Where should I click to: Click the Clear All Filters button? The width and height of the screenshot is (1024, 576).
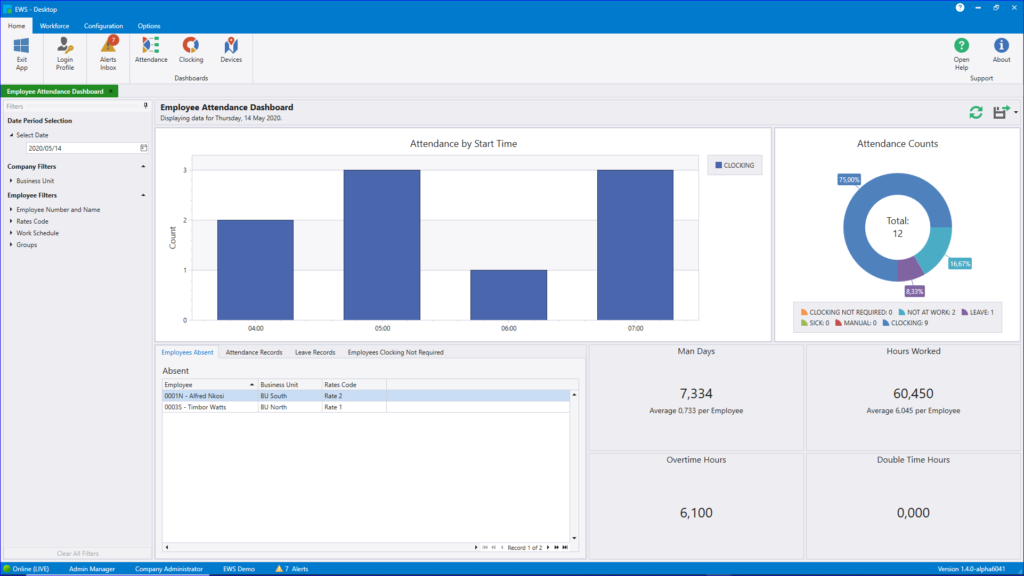click(x=76, y=553)
